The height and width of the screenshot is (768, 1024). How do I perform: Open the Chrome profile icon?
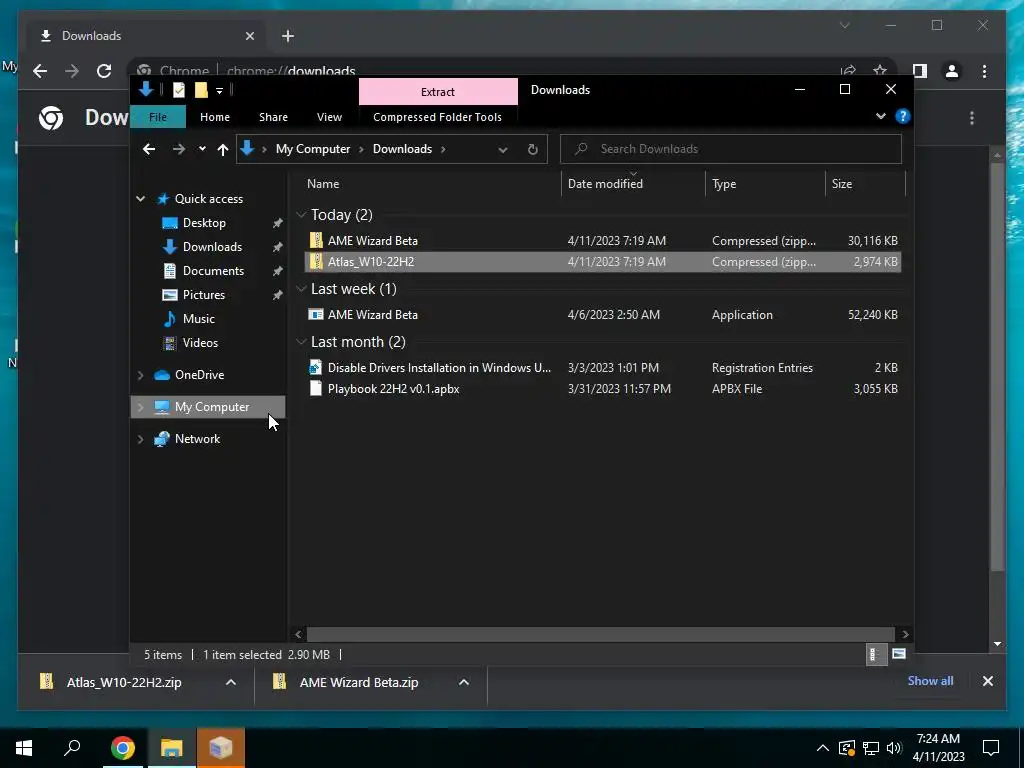point(952,71)
